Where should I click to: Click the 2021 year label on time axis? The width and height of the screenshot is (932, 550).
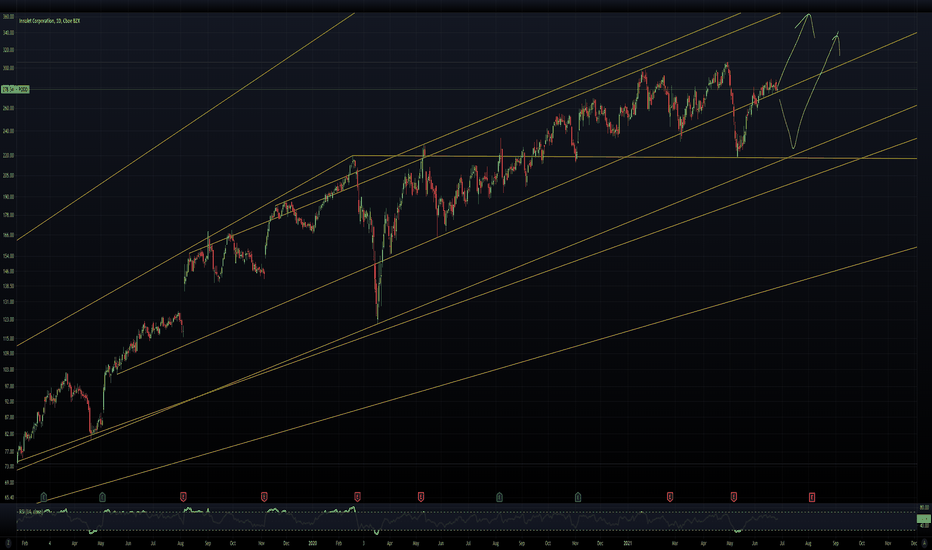pyautogui.click(x=626, y=543)
